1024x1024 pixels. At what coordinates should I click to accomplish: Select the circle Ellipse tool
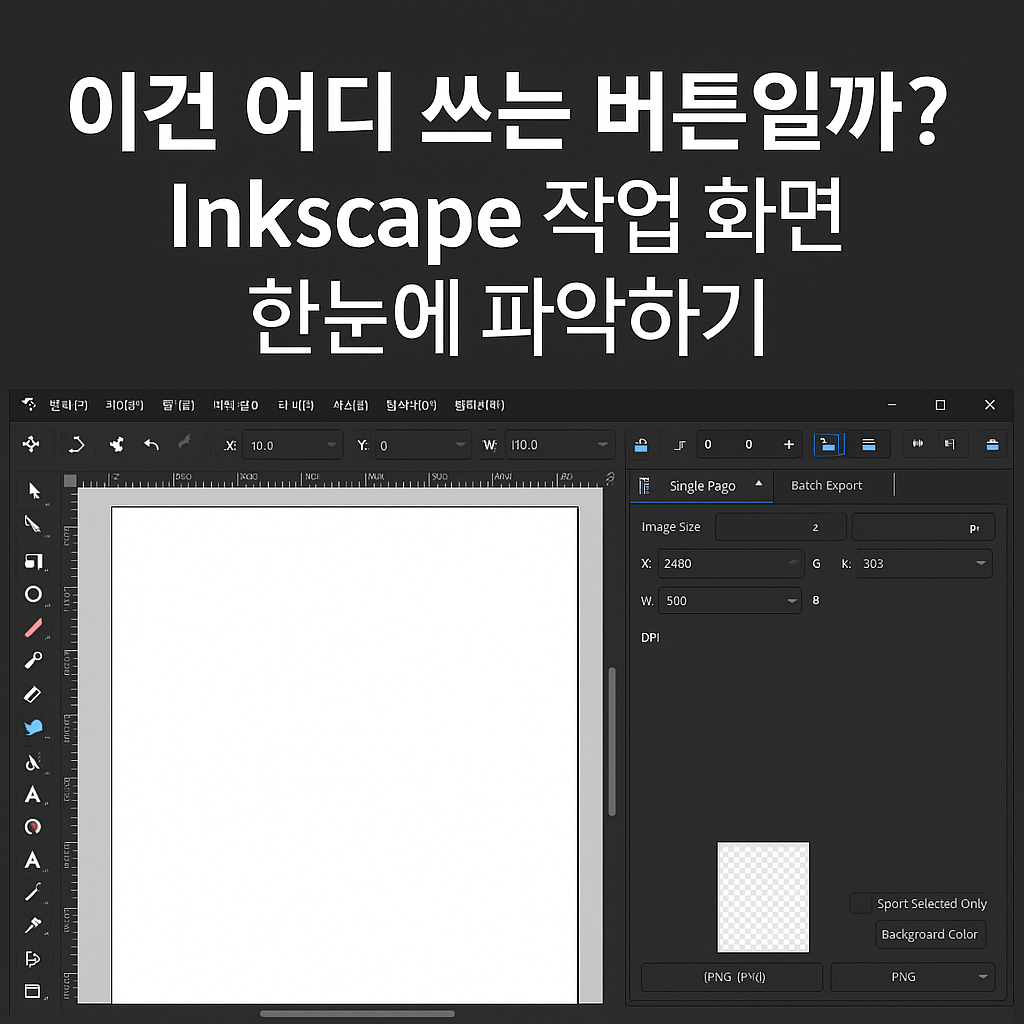[x=33, y=594]
